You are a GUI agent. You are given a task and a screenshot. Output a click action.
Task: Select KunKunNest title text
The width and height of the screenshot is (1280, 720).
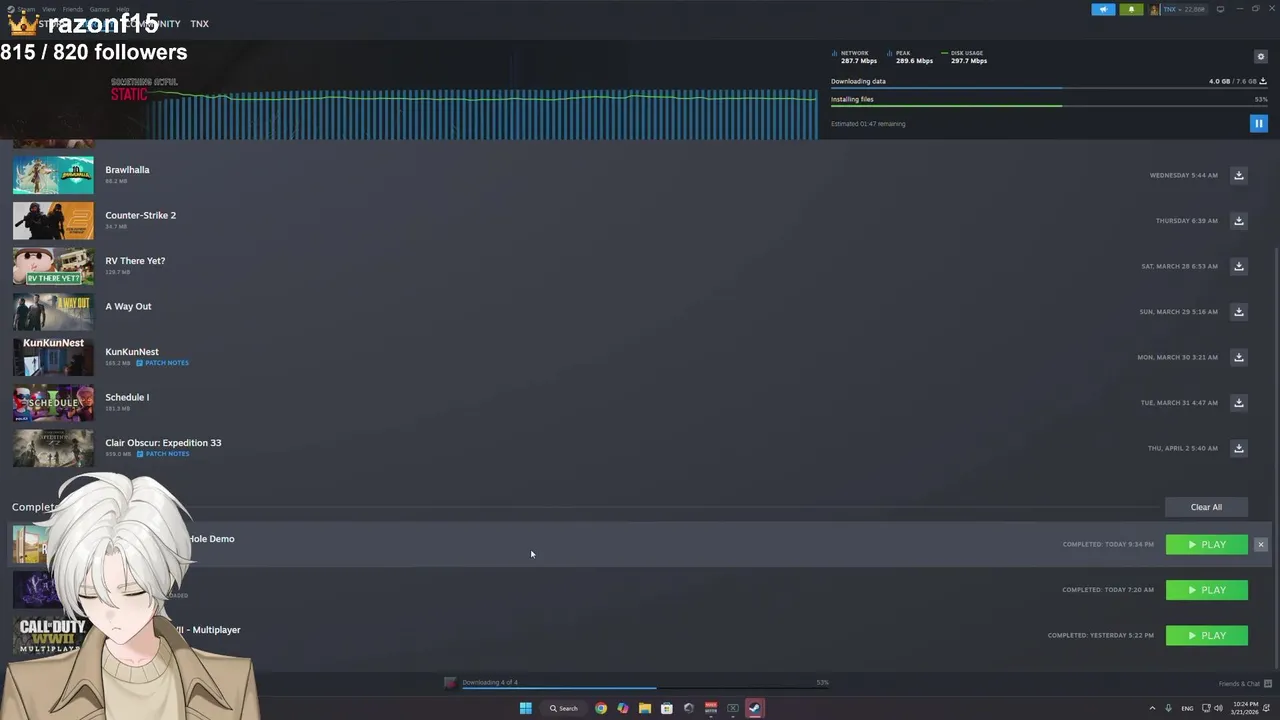tap(132, 352)
